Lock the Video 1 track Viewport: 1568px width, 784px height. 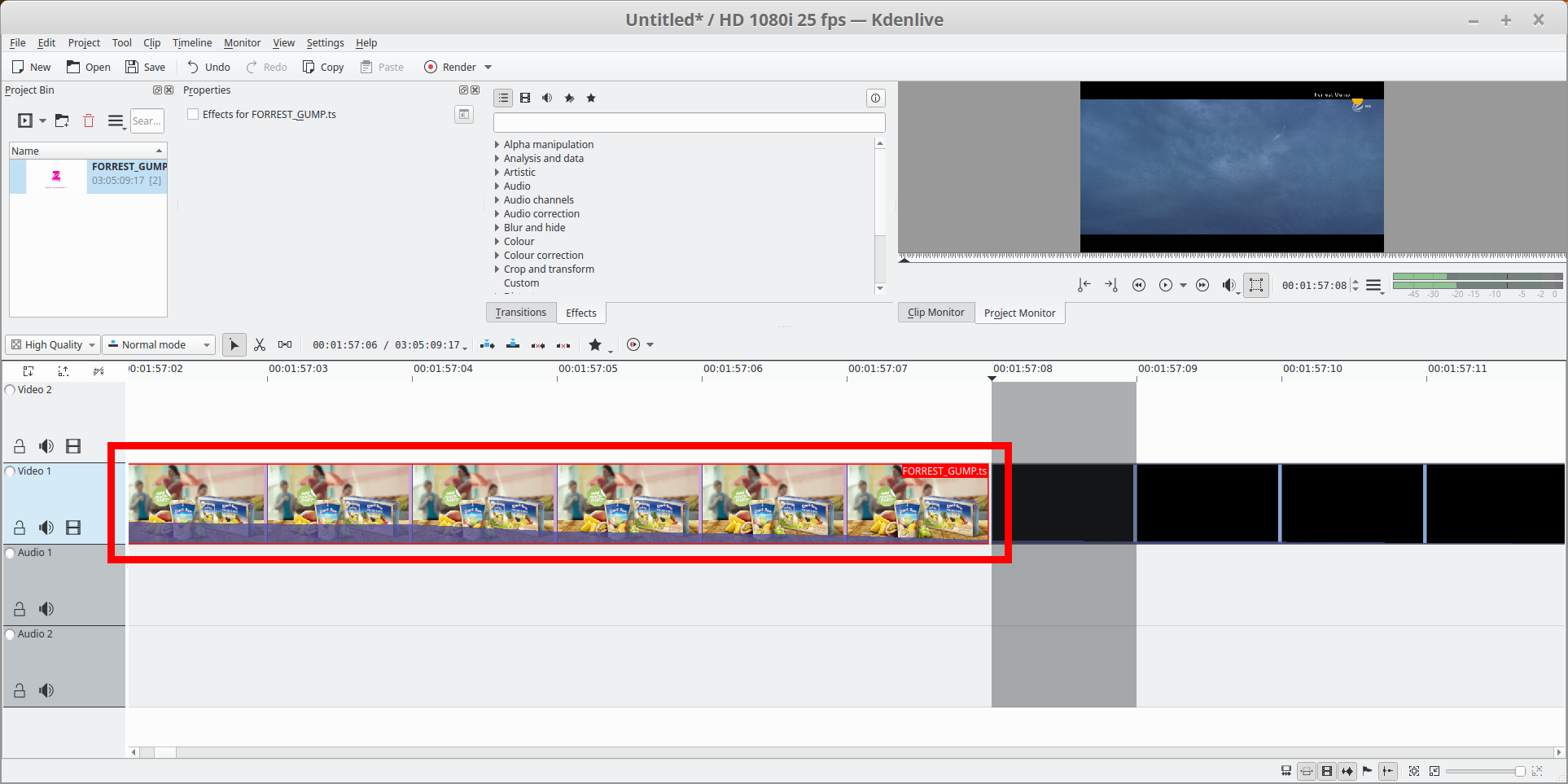pyautogui.click(x=20, y=528)
